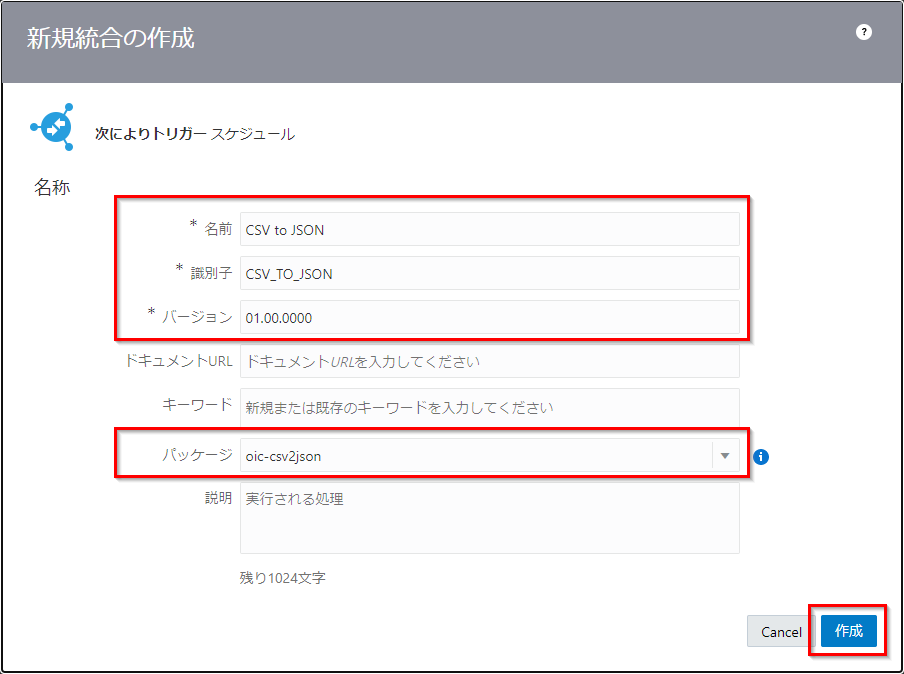
Task: Click inside the 説明 description text area
Action: [x=489, y=518]
